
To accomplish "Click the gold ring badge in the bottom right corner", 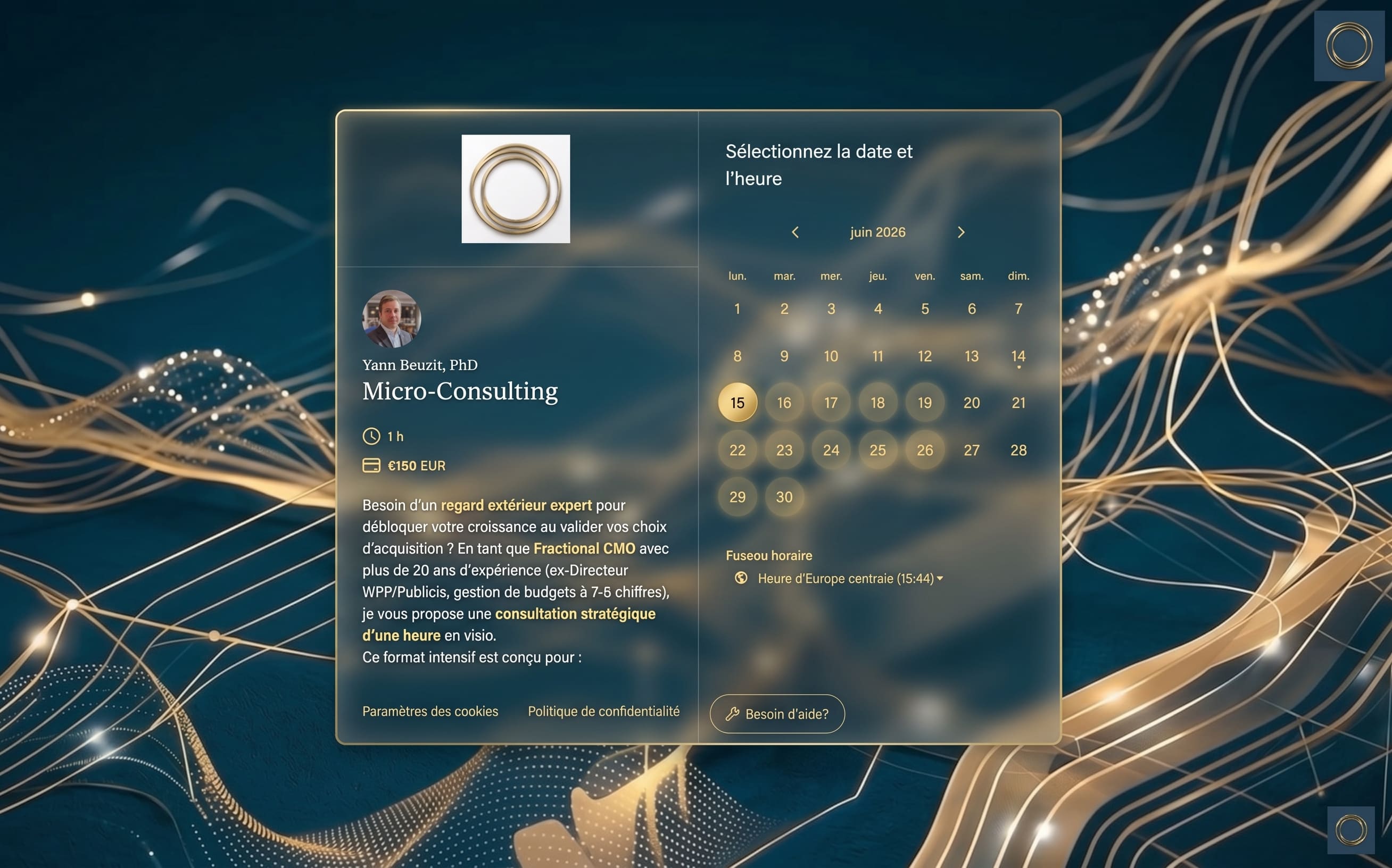I will tap(1350, 830).
